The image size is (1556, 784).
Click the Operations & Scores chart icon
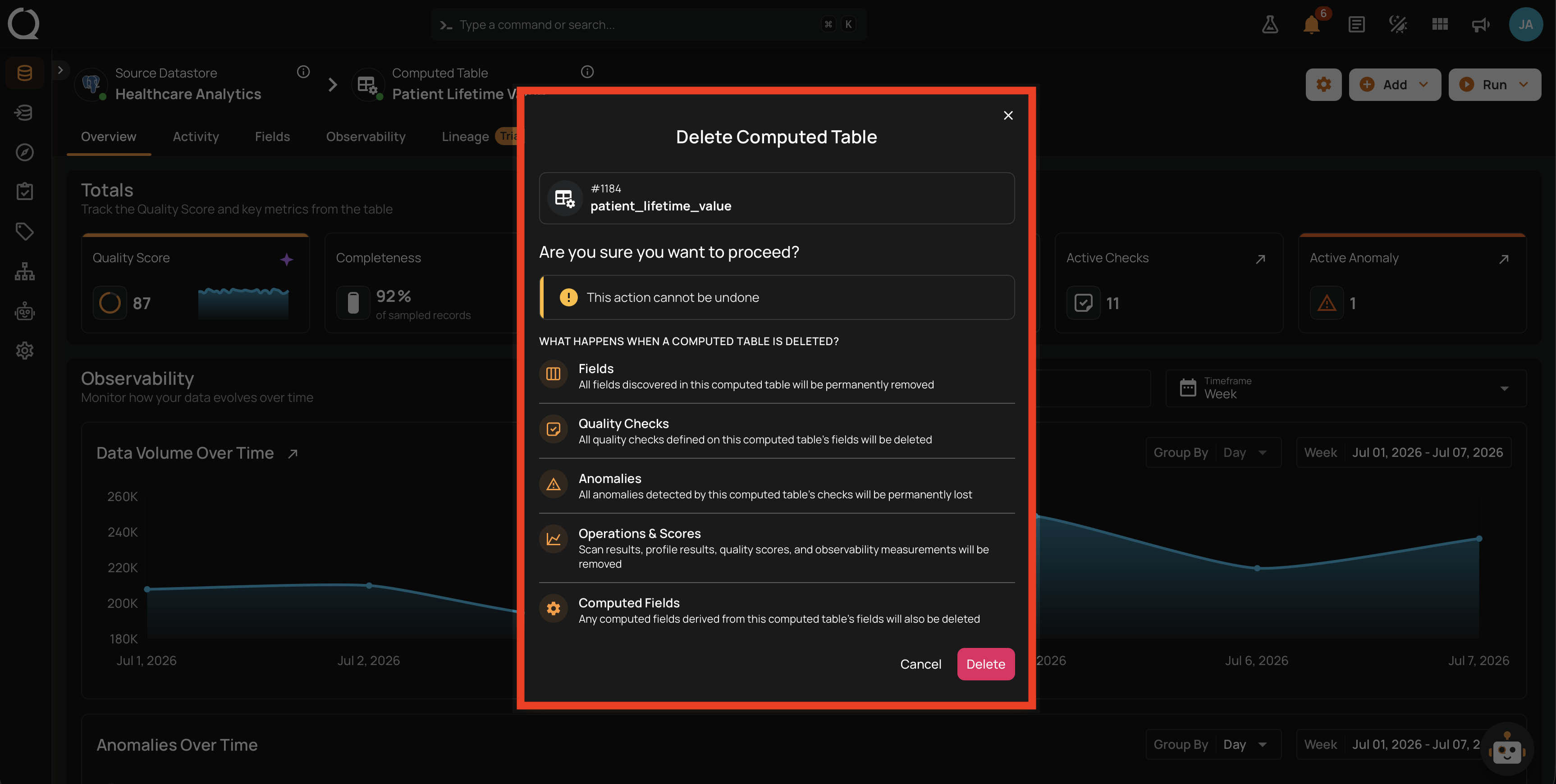click(553, 539)
